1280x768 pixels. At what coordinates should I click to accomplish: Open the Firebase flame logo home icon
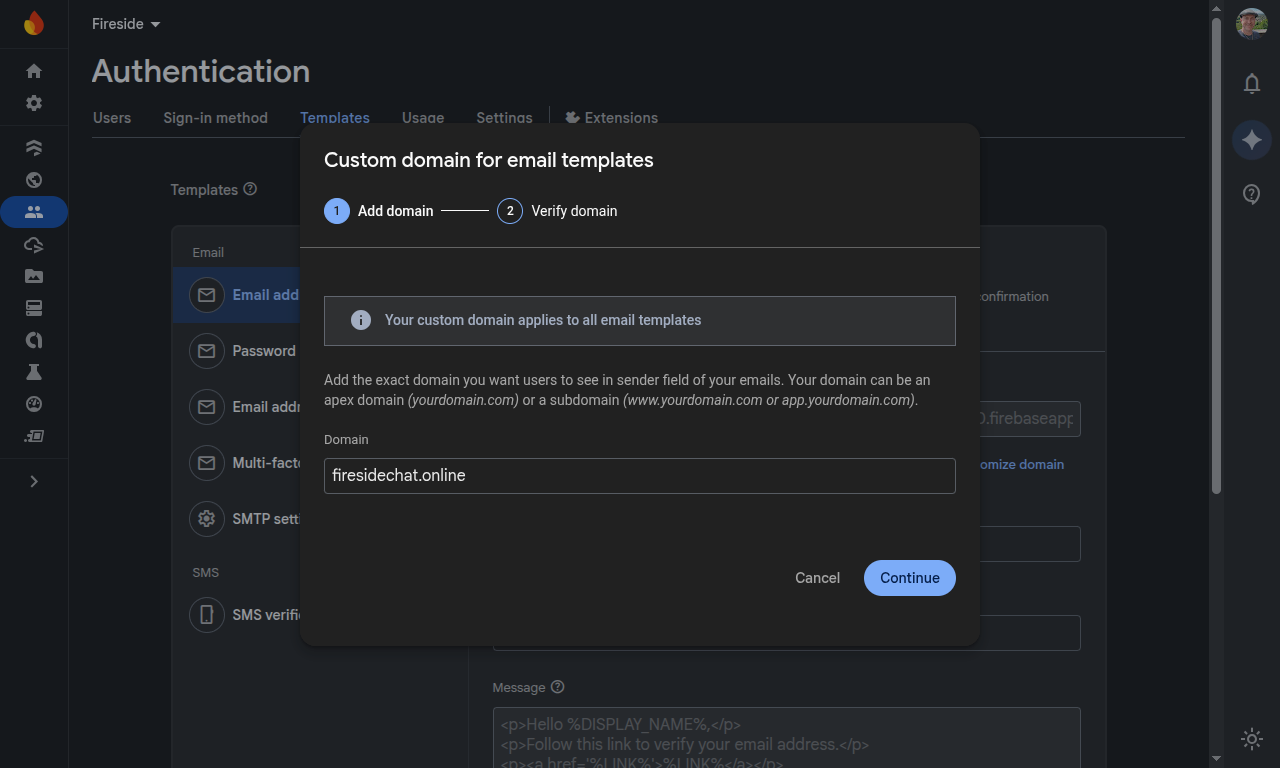(33, 23)
